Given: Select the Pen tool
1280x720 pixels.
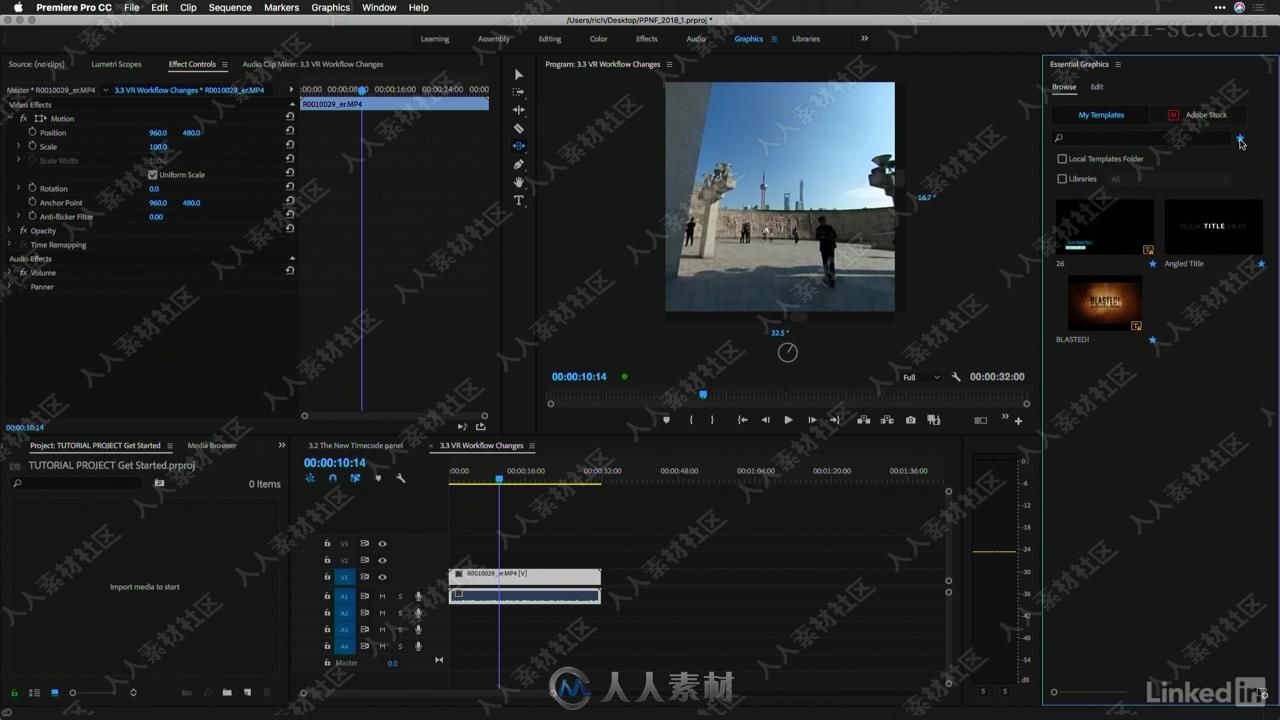Looking at the screenshot, I should click(518, 164).
